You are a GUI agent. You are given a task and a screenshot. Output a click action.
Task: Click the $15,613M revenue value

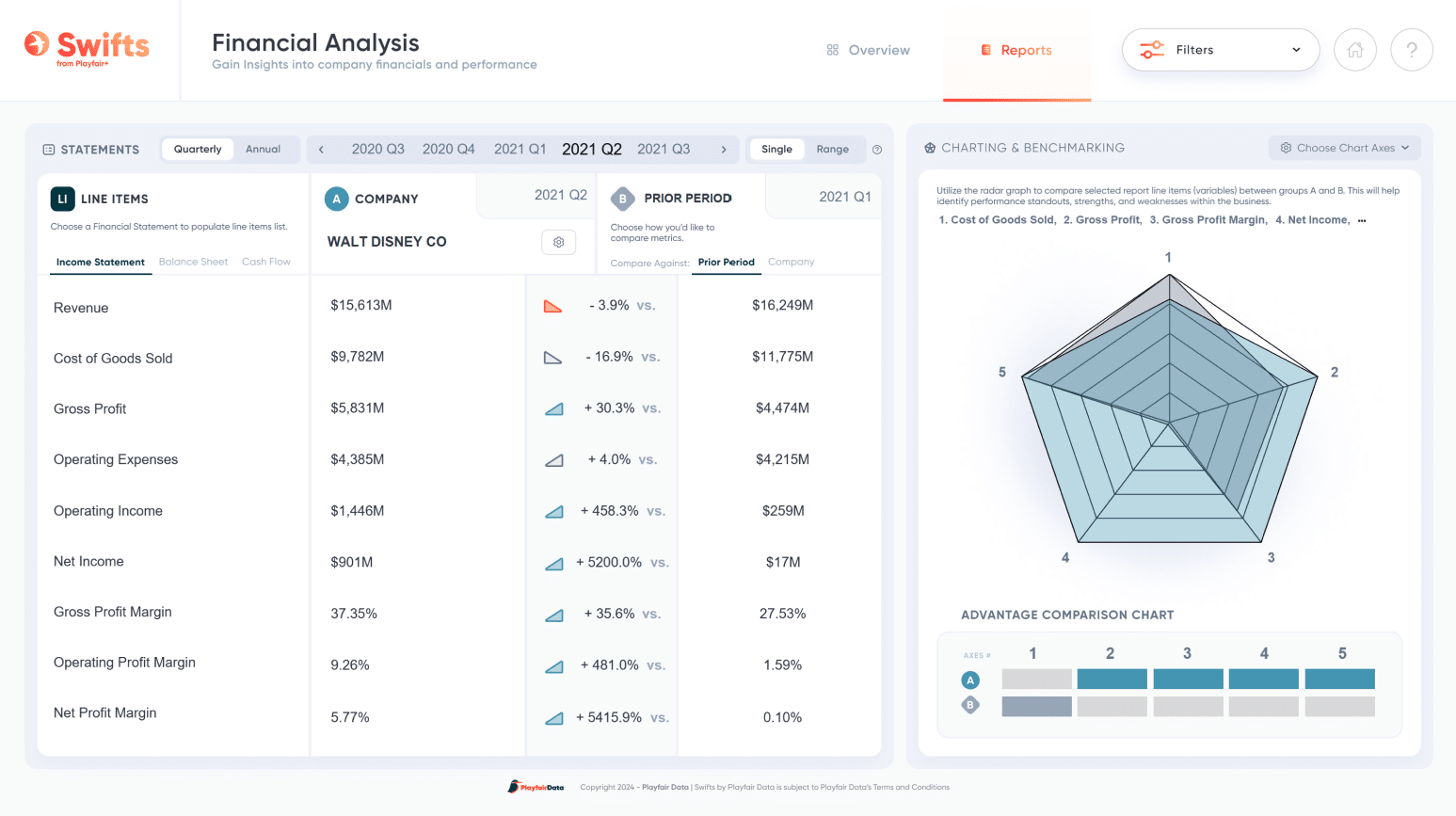(x=361, y=305)
